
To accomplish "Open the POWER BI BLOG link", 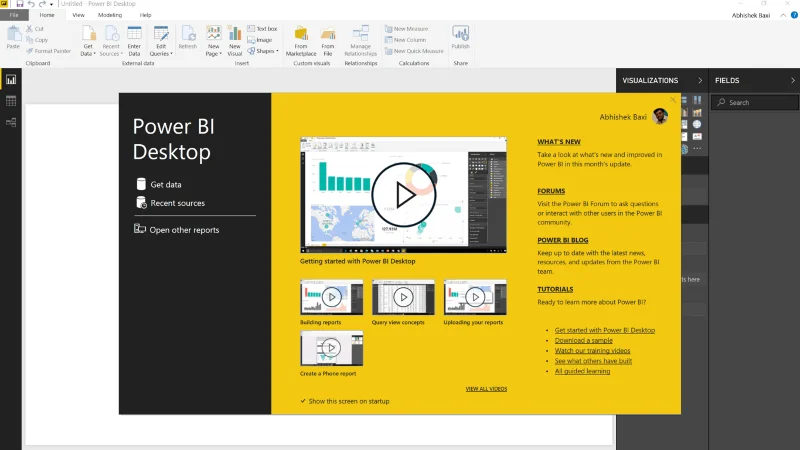I will point(563,240).
